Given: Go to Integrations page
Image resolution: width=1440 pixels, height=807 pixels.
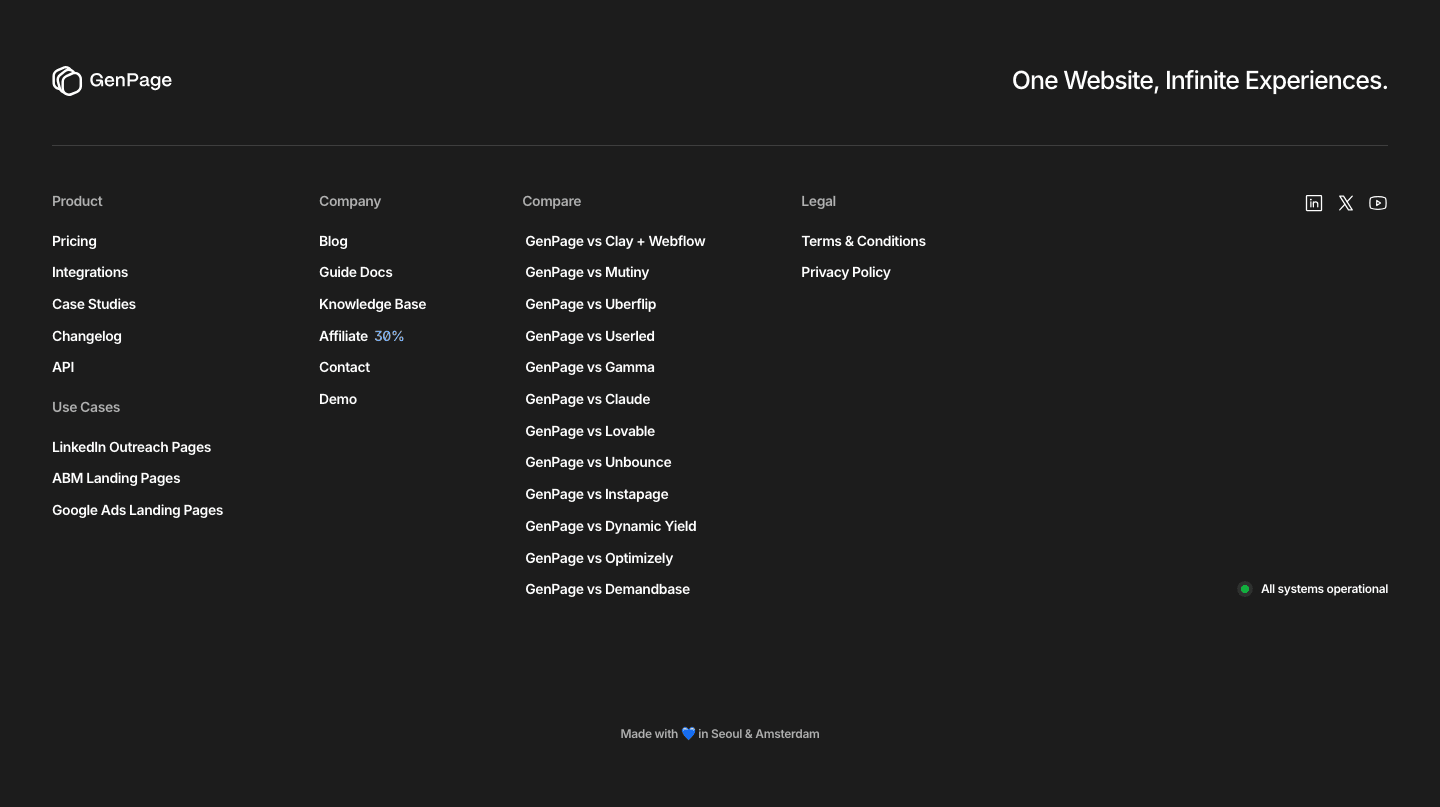Looking at the screenshot, I should pyautogui.click(x=90, y=272).
